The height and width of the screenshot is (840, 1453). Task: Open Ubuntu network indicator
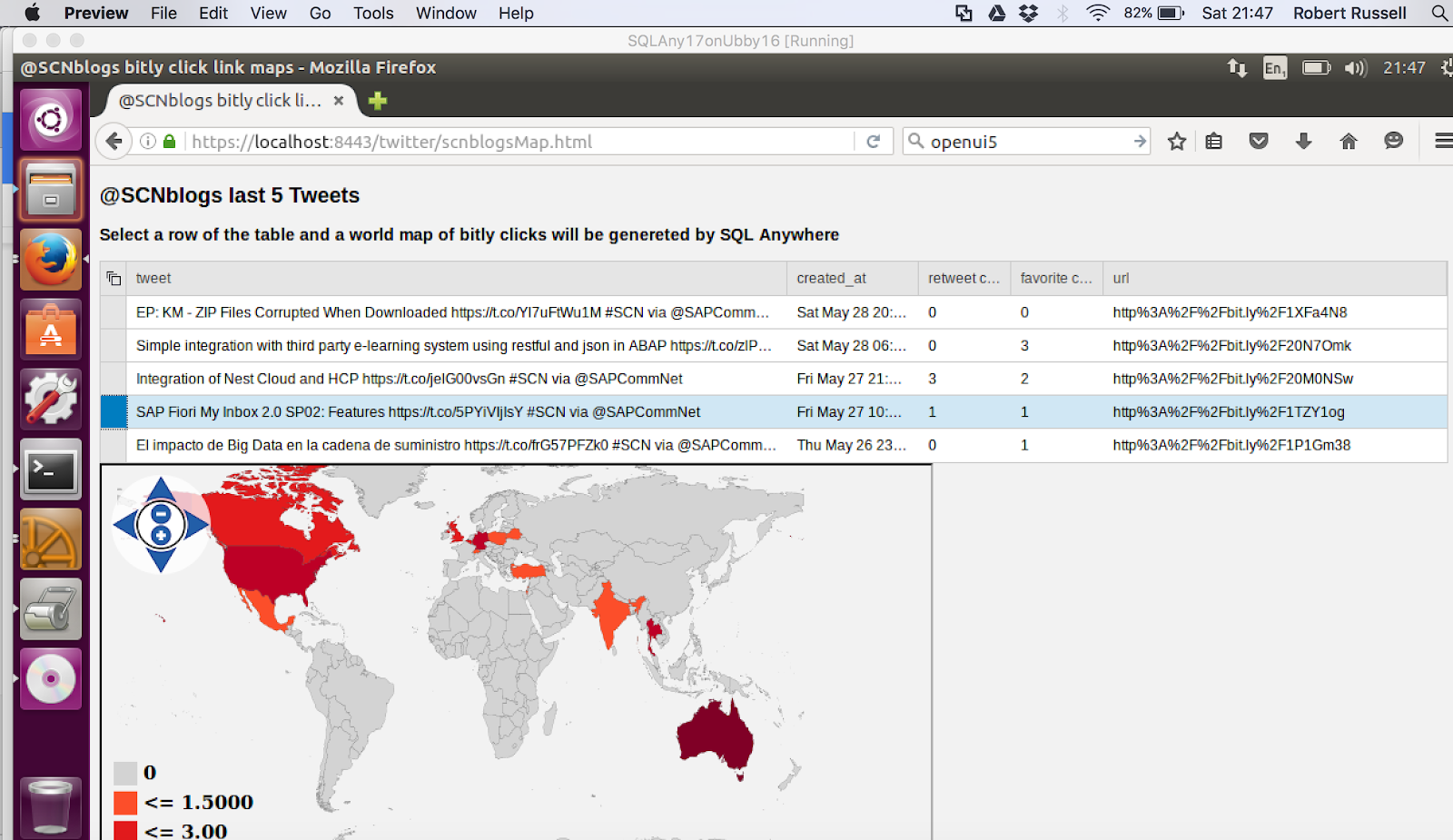tap(1237, 67)
